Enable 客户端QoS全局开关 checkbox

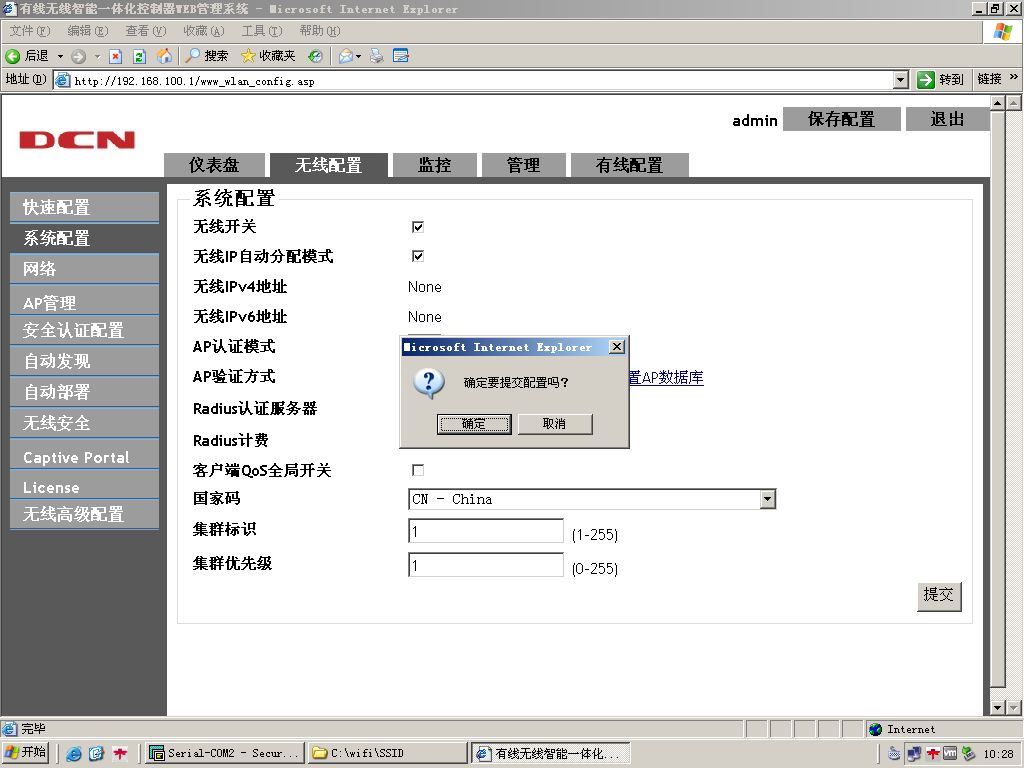[x=418, y=470]
